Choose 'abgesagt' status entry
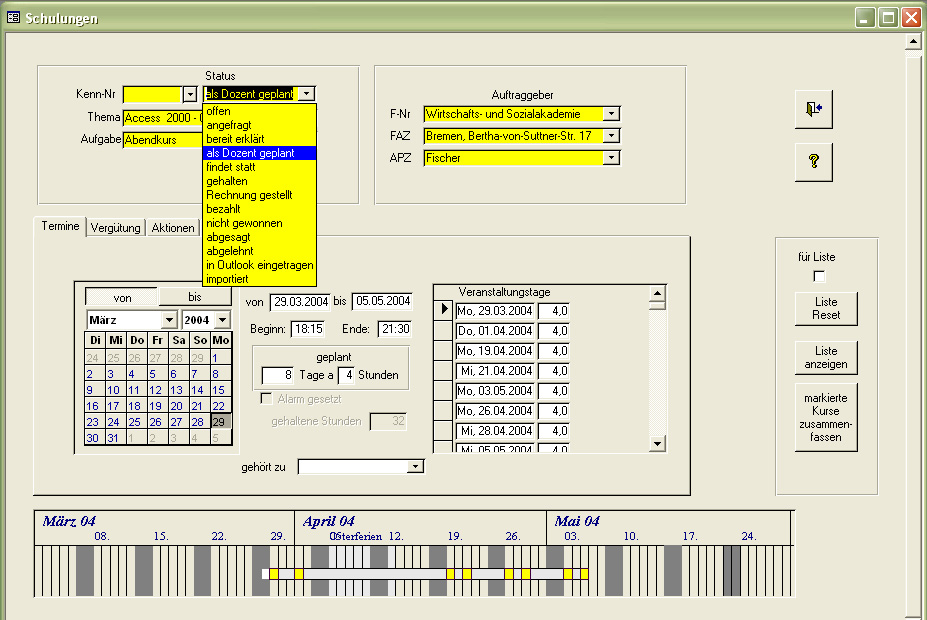927x620 pixels. click(x=260, y=237)
